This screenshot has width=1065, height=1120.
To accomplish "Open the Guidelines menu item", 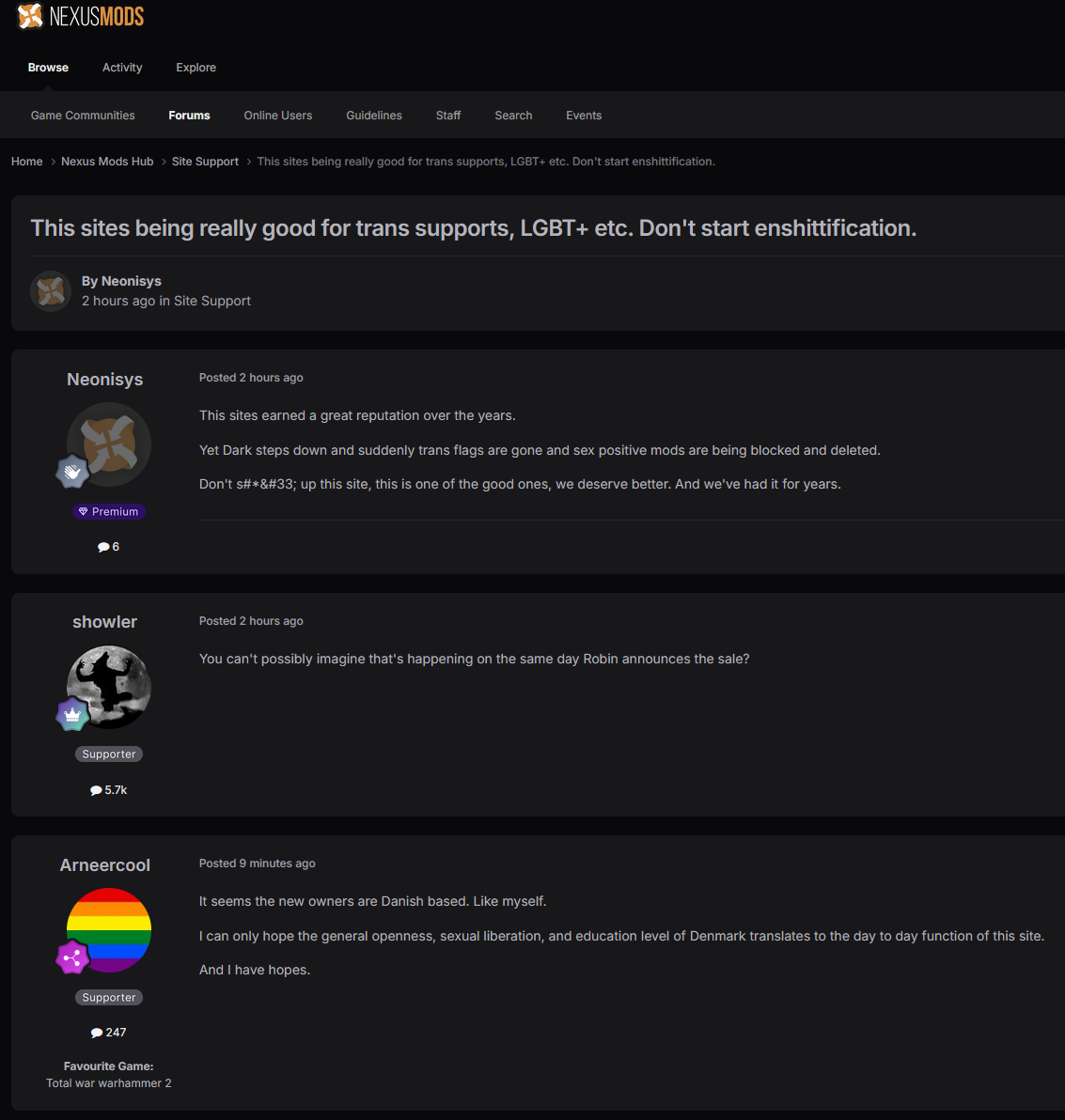I will (x=374, y=115).
